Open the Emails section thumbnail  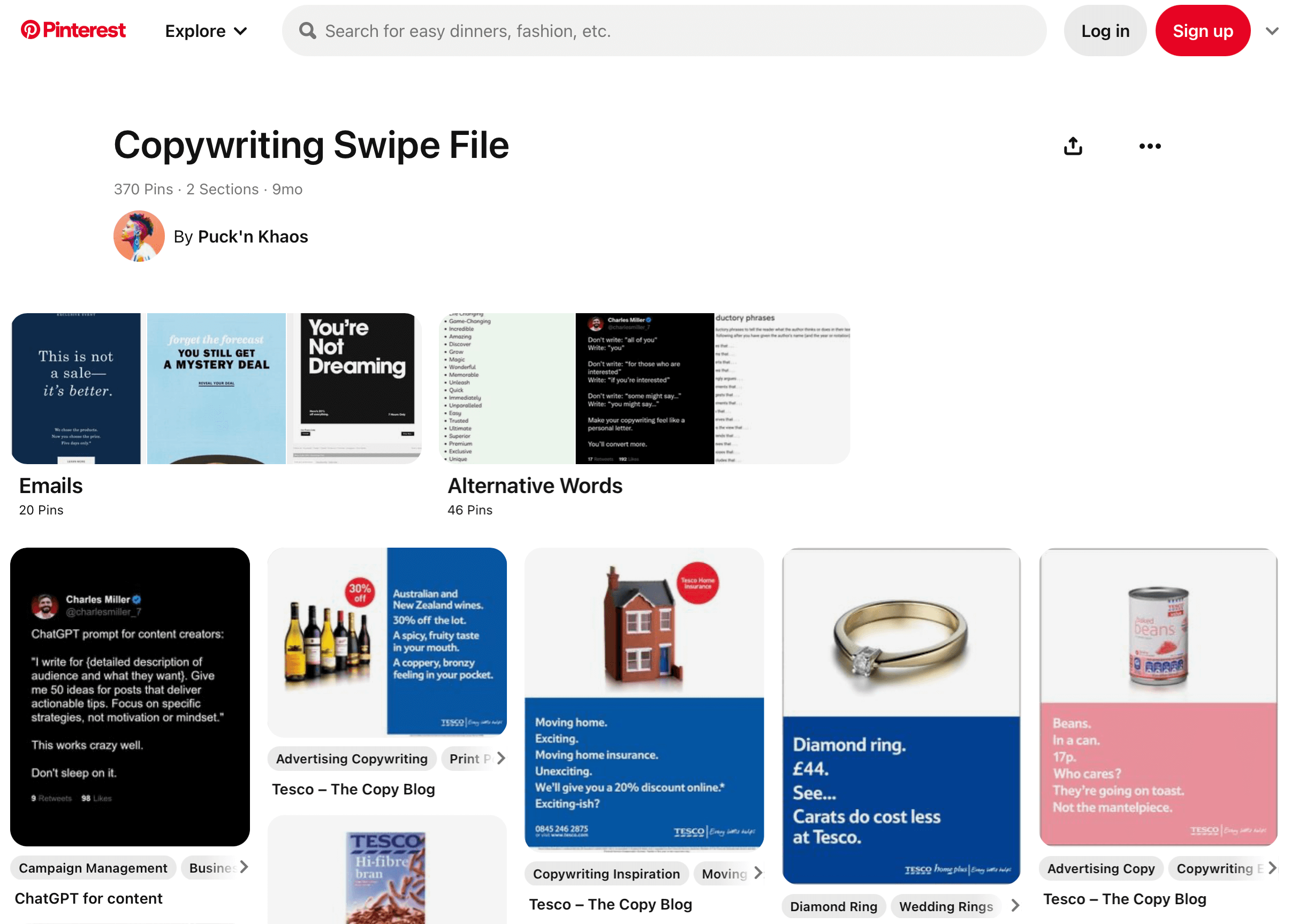(x=216, y=389)
